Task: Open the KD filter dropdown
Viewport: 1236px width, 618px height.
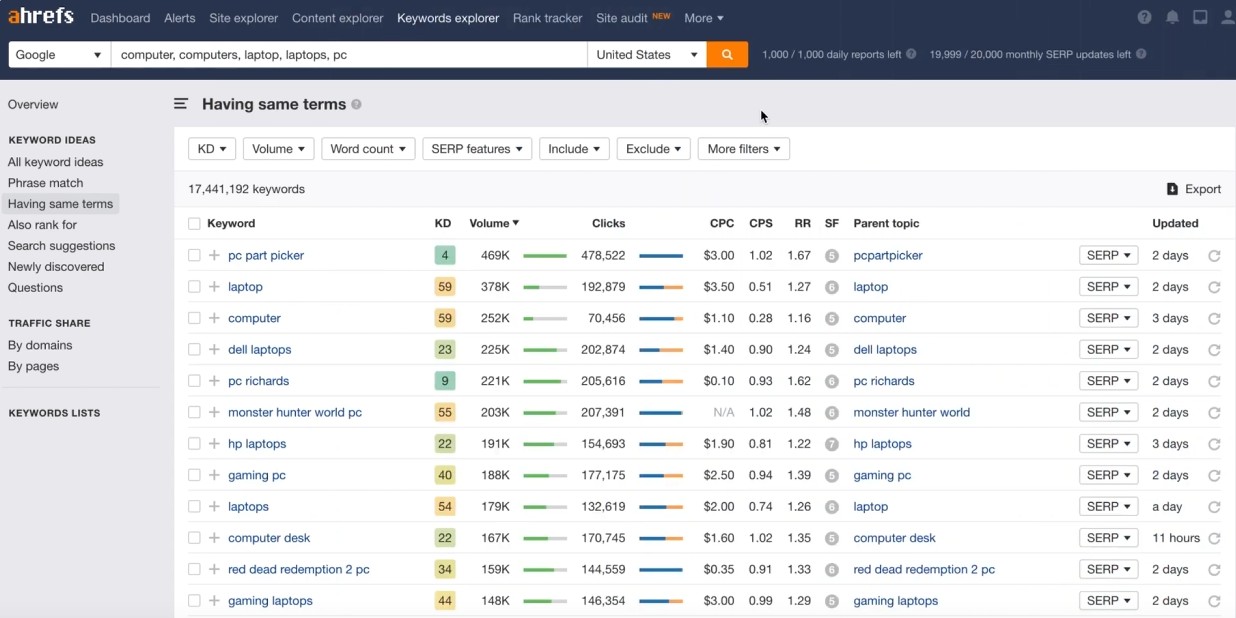Action: coord(212,149)
